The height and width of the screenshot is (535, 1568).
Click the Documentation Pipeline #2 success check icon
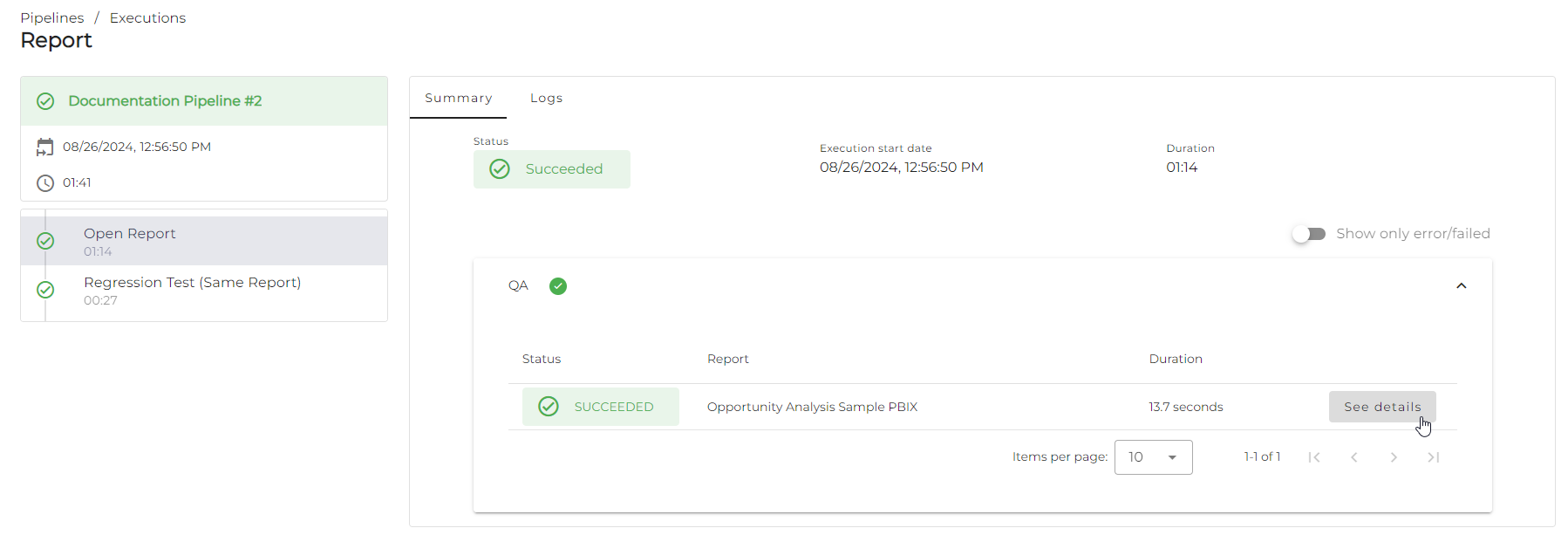(45, 101)
